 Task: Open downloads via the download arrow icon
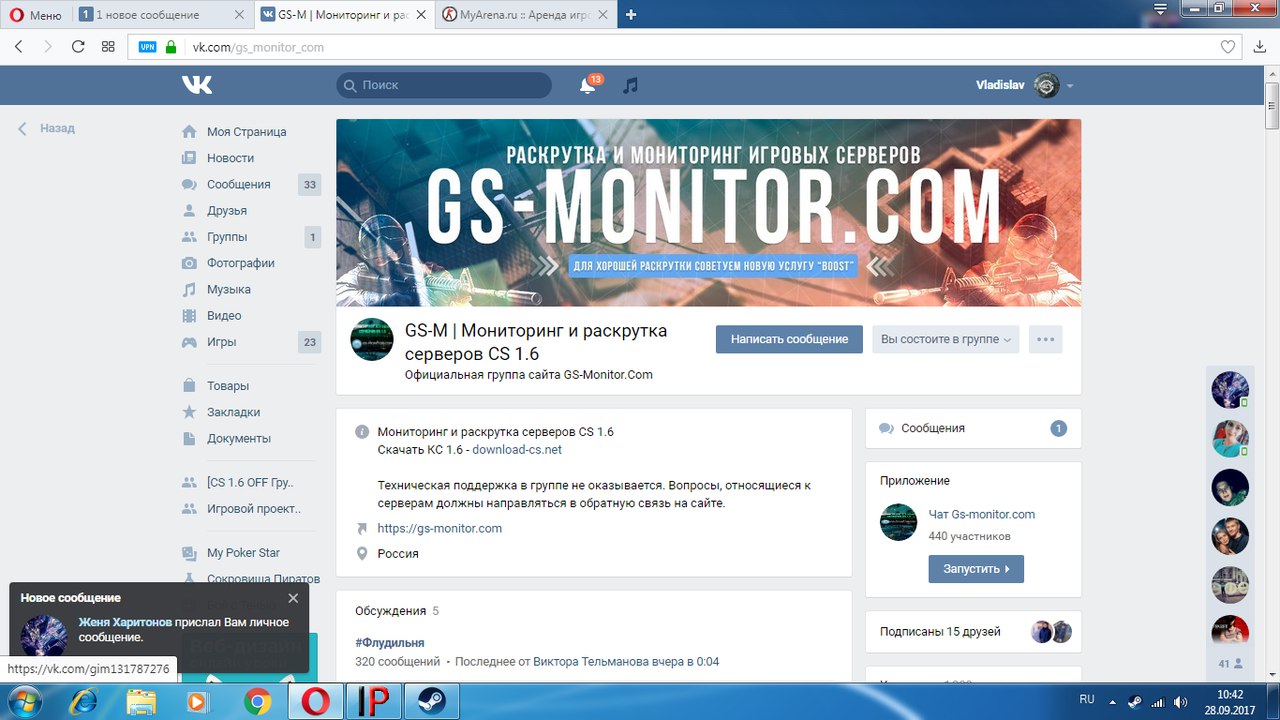click(1260, 47)
